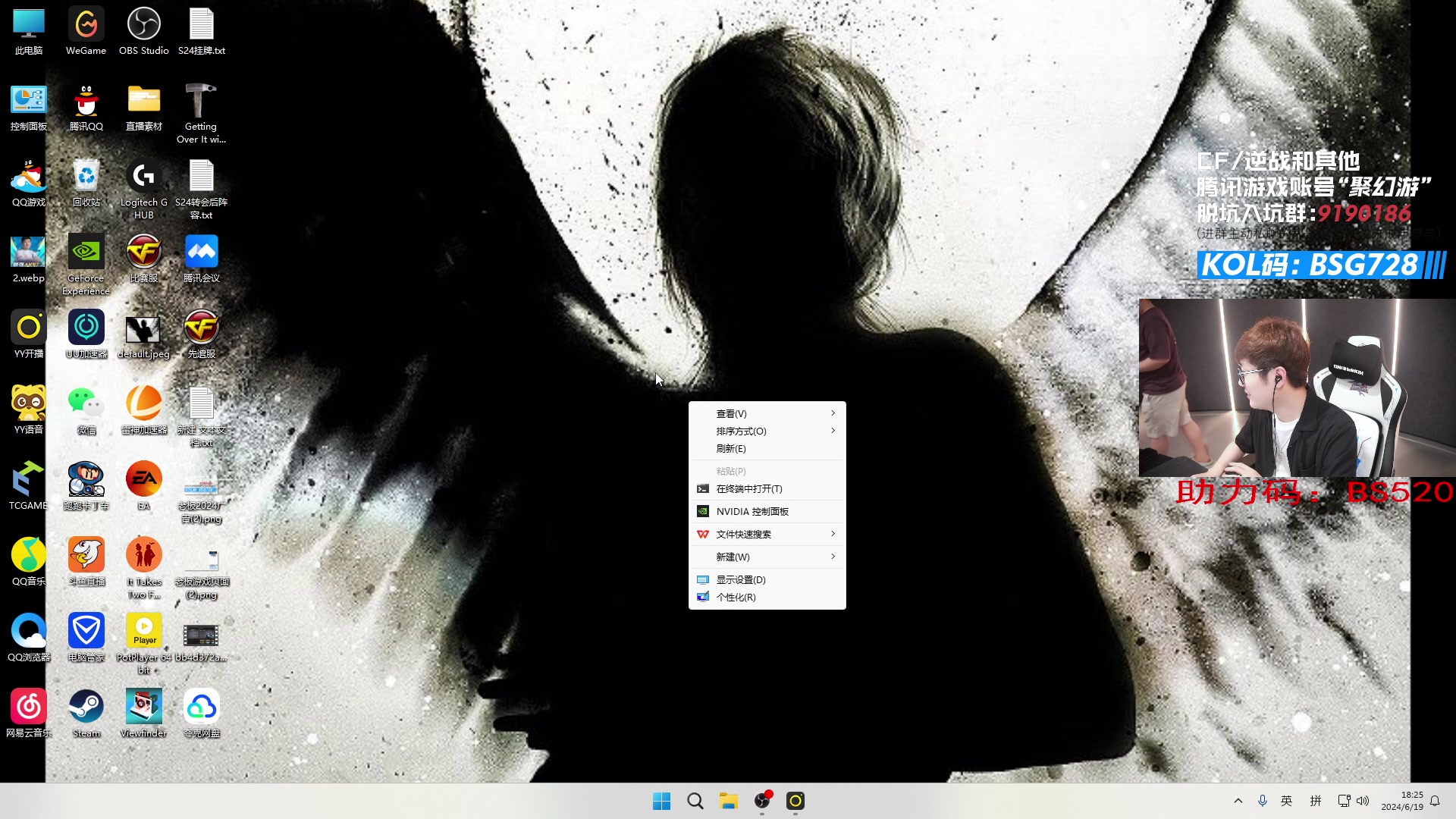Open the 电脑管家 shortcut
This screenshot has width=1456, height=819.
[86, 639]
